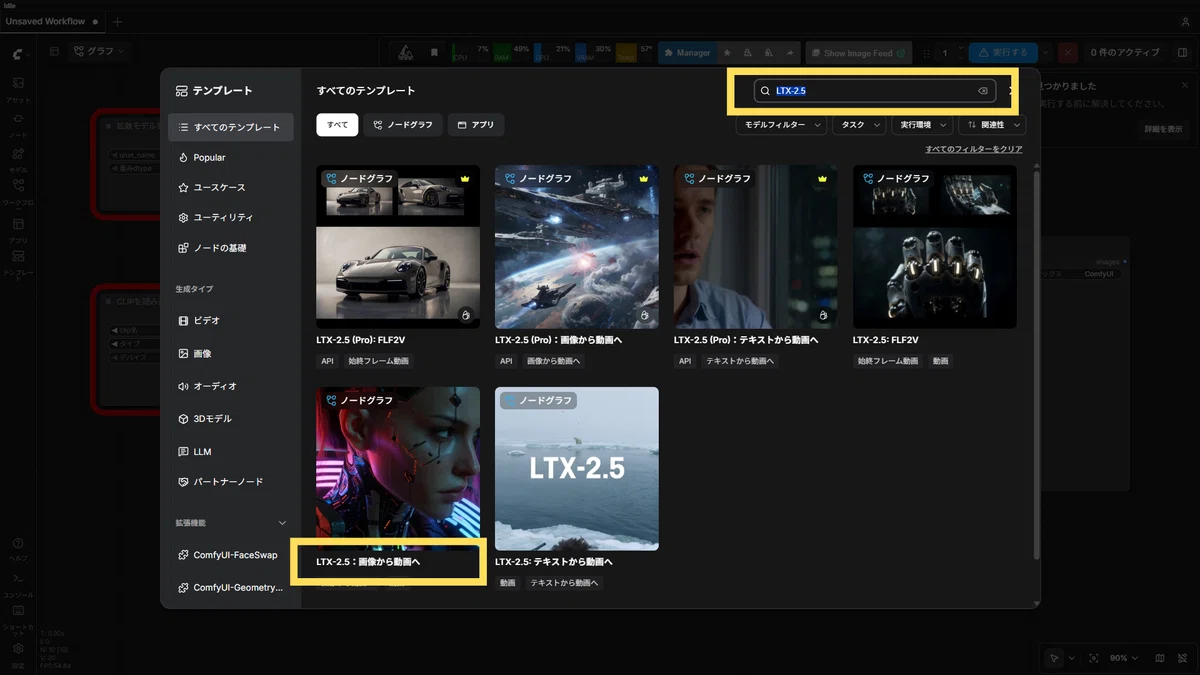Viewport: 1200px width, 675px height.
Task: Click the fit view icon in bottom bar
Action: [1093, 658]
